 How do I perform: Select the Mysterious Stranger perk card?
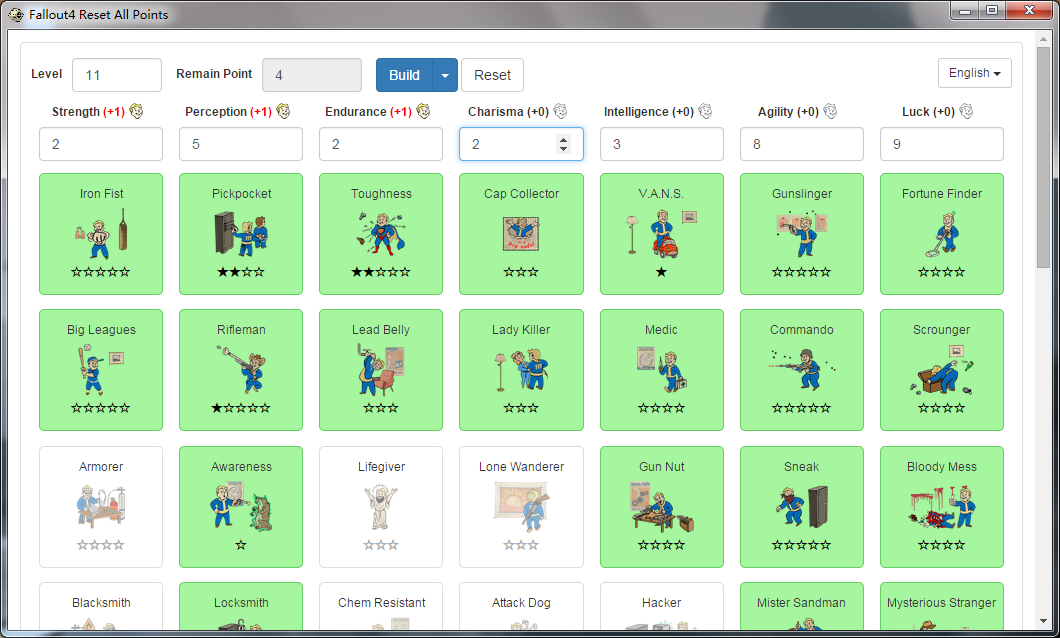pos(942,607)
